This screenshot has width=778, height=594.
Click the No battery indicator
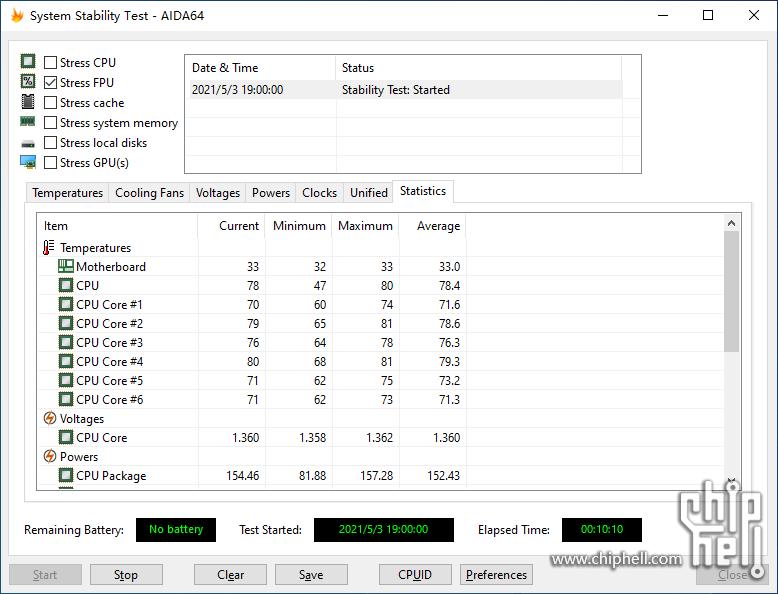click(x=176, y=529)
